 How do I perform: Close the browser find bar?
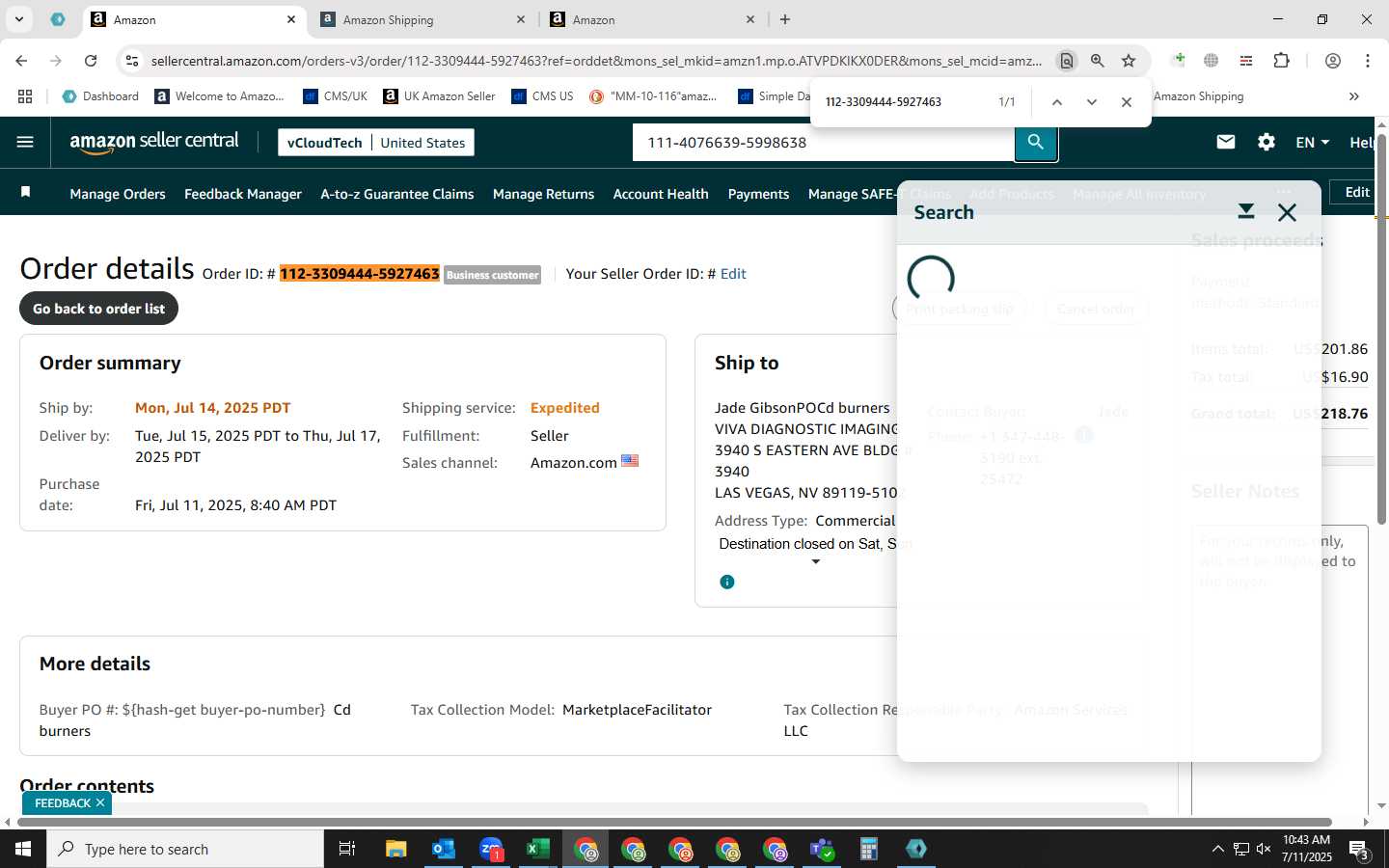pyautogui.click(x=1127, y=102)
